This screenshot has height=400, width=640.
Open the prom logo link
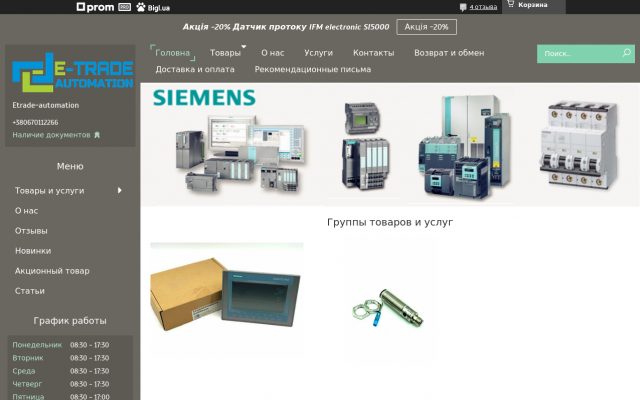pyautogui.click(x=96, y=7)
